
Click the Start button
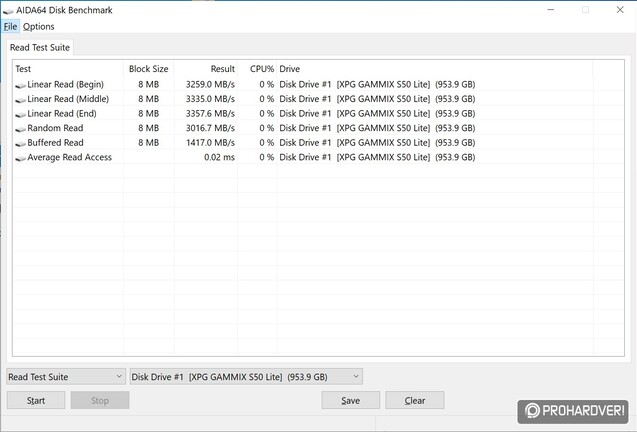36,400
